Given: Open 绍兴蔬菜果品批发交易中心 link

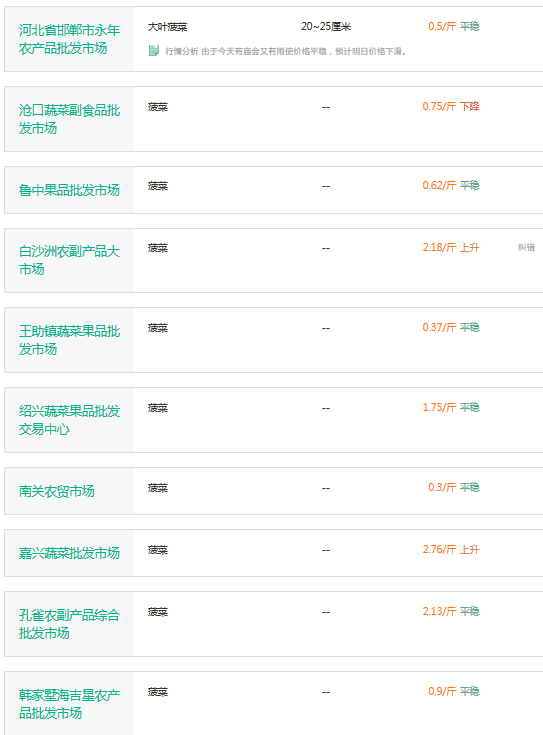Looking at the screenshot, I should point(69,420).
